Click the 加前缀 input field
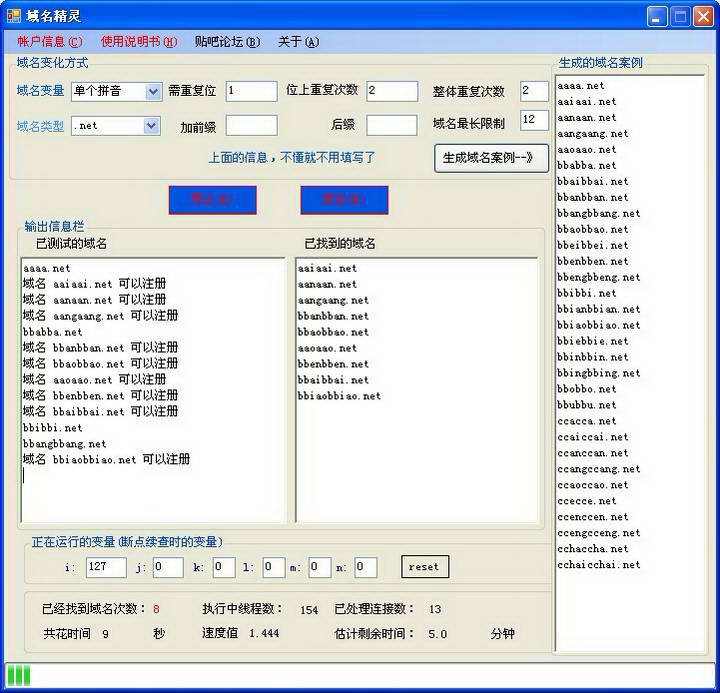Screen dimensions: 720x693 point(252,125)
